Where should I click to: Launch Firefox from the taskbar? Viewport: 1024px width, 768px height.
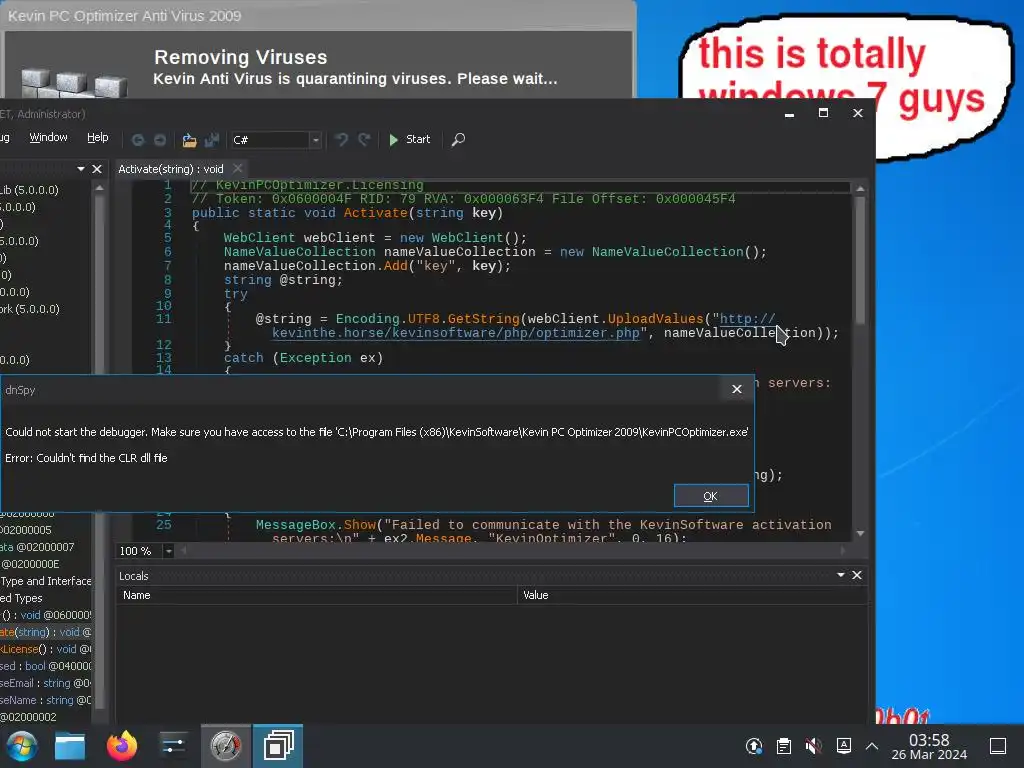click(x=122, y=746)
